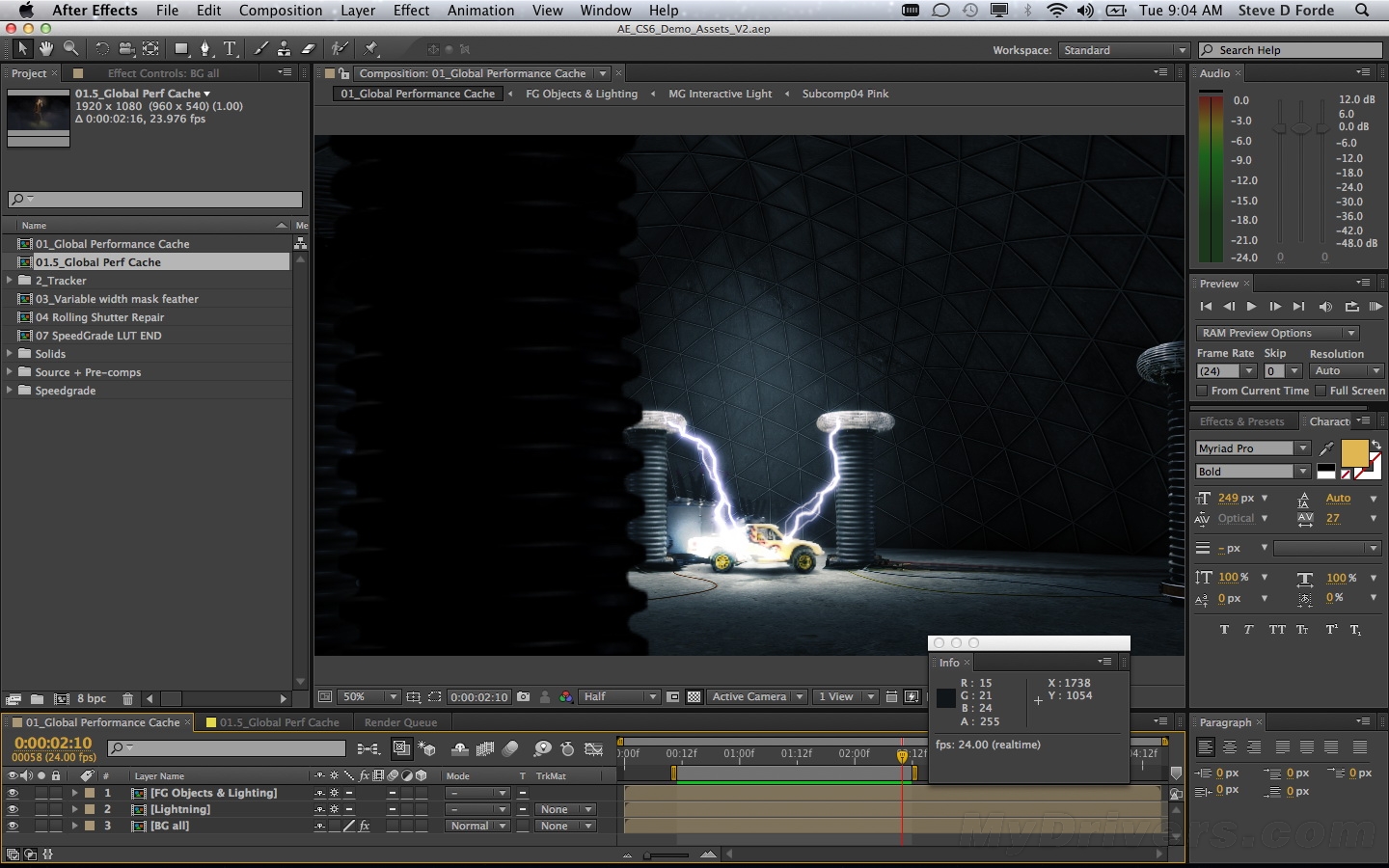Navigate to FG Objects & Lighting breadcrumb
The image size is (1389, 868).
tap(582, 94)
